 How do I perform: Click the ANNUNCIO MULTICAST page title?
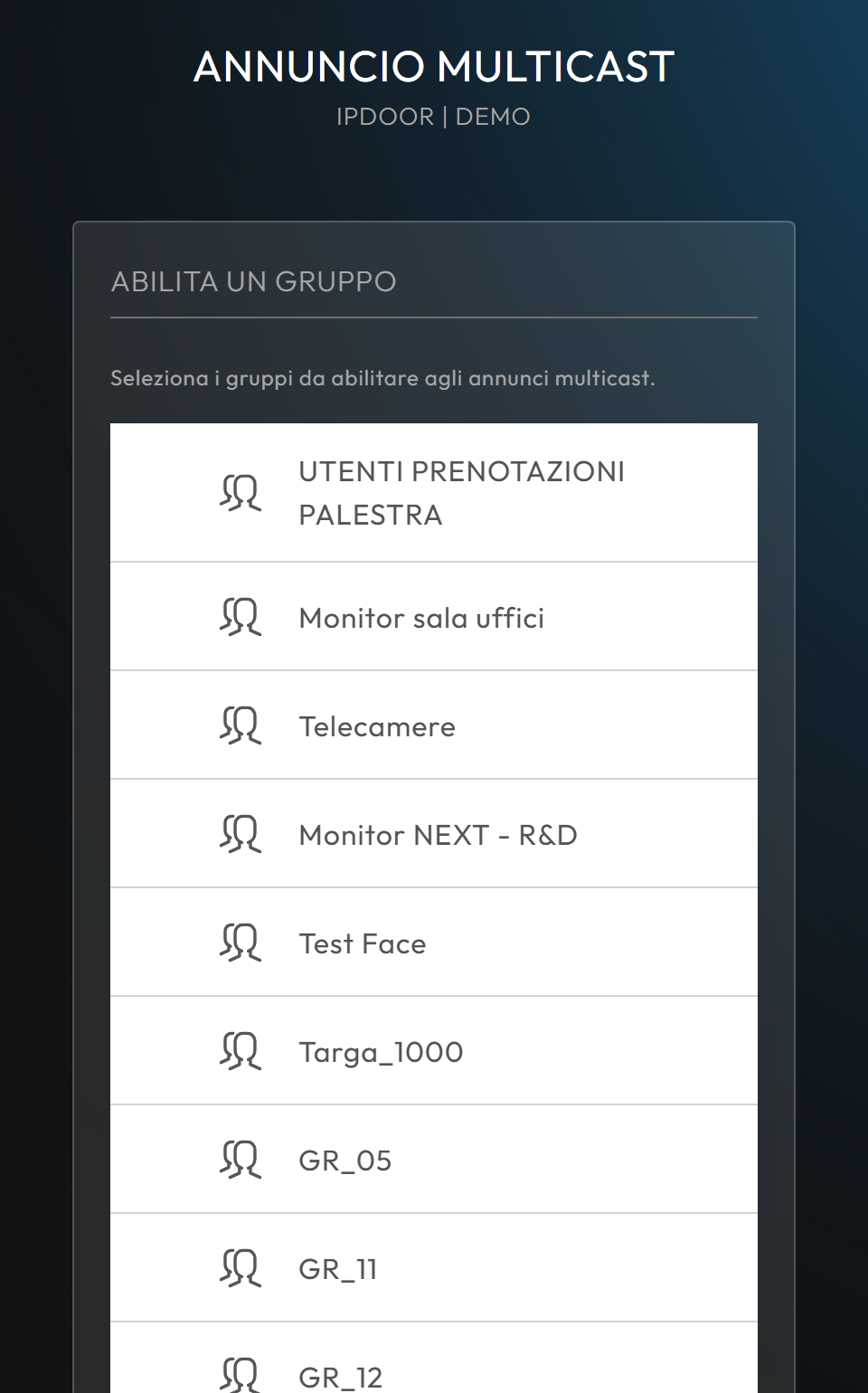point(434,67)
